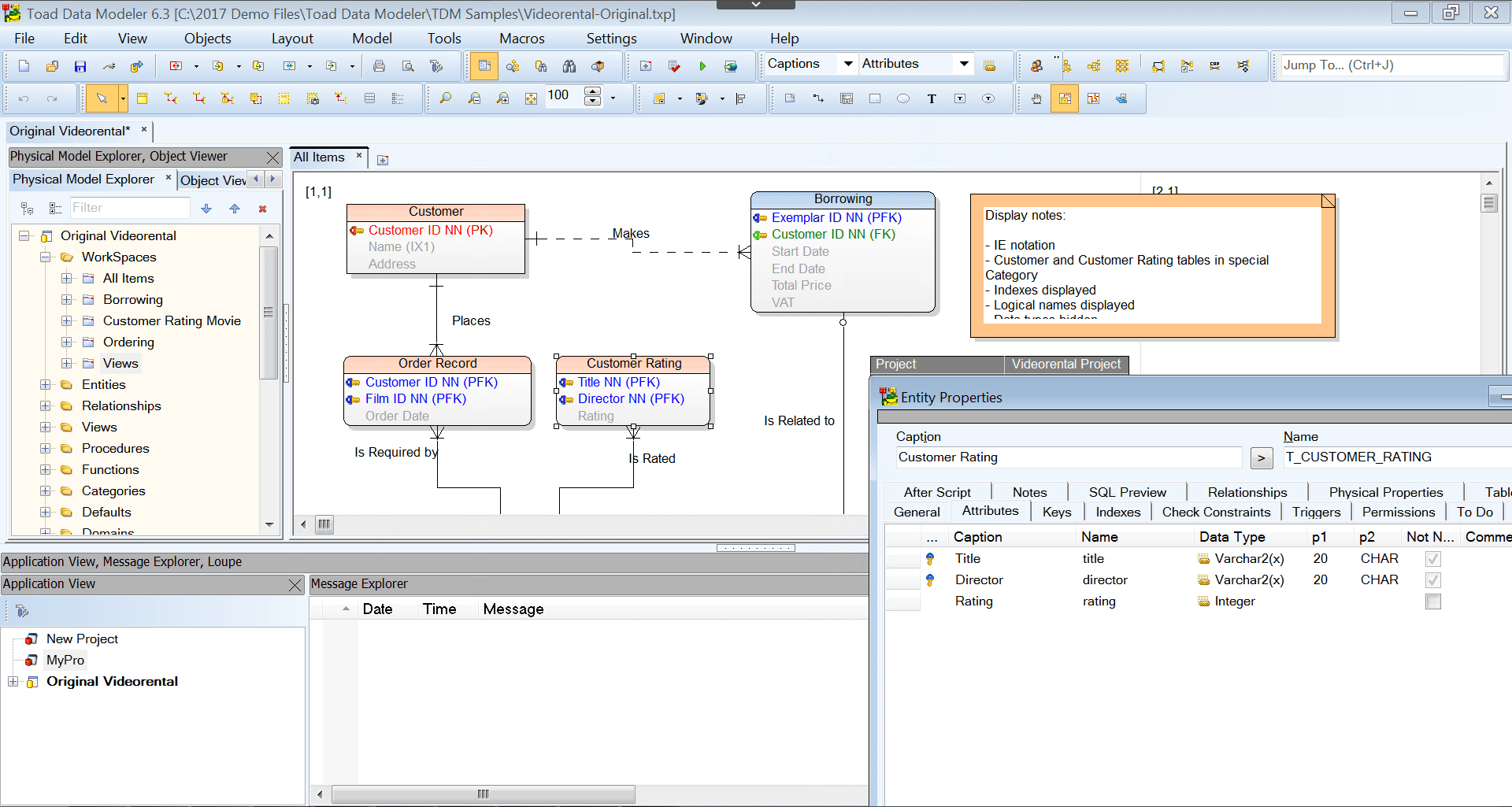Uncheck Not Null for the Rating attribute
Image resolution: width=1512 pixels, height=807 pixels.
(x=1432, y=602)
